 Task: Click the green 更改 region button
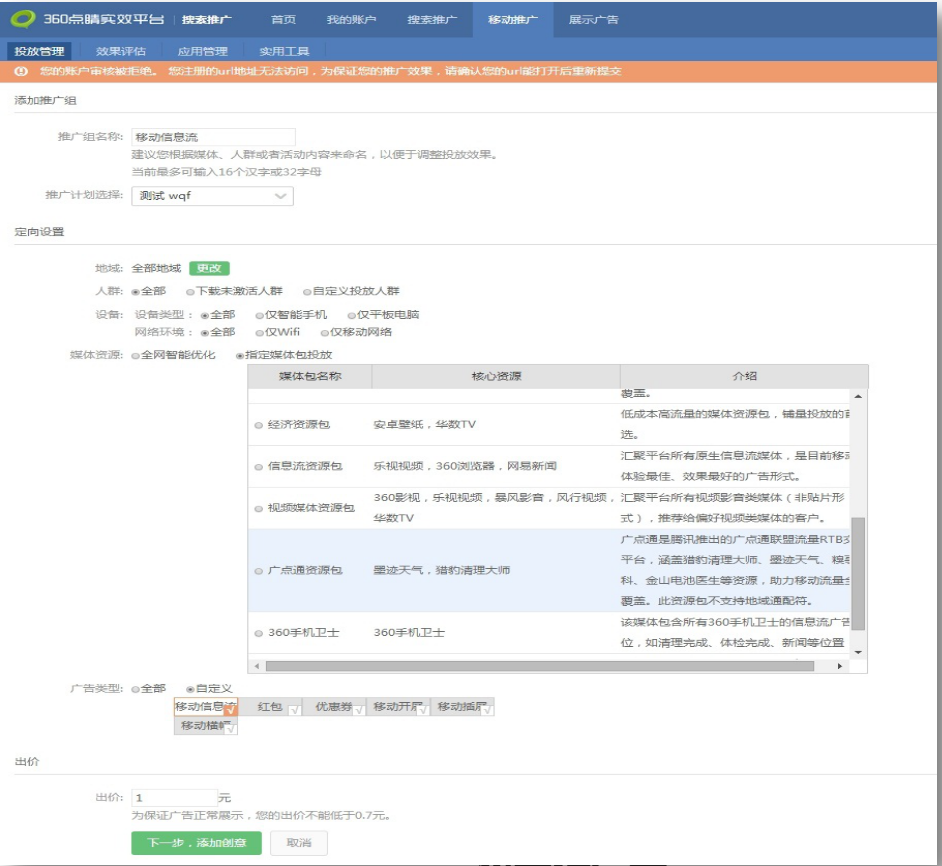[209, 268]
